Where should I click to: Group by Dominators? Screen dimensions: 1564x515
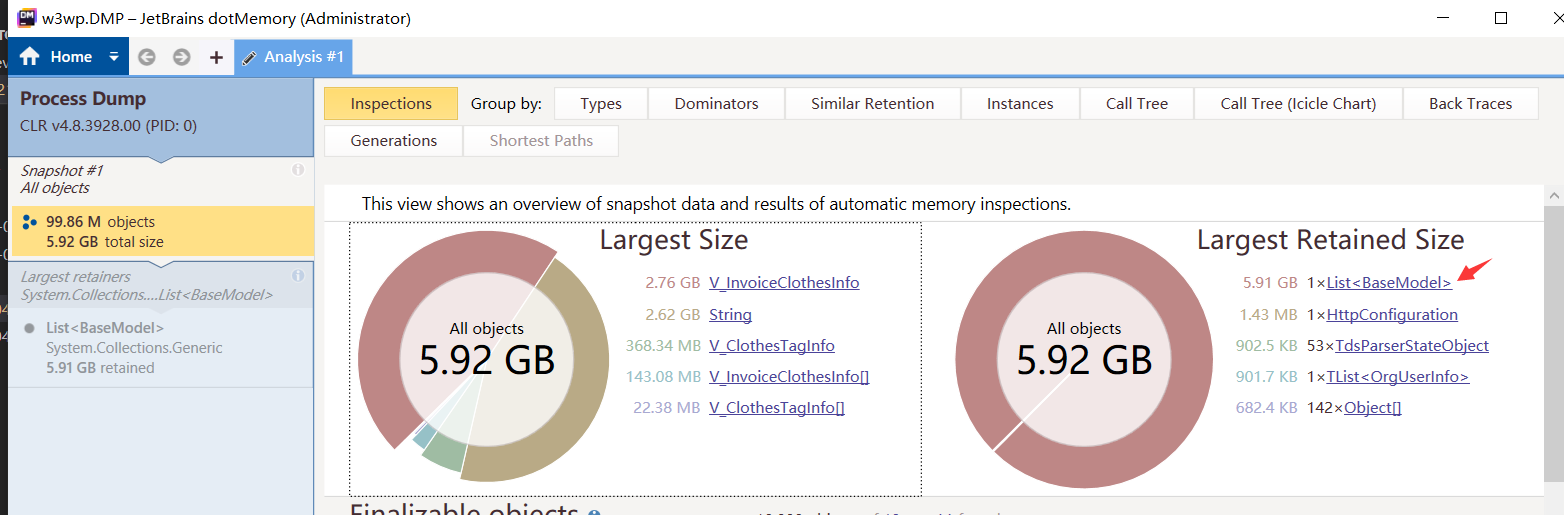(x=716, y=104)
